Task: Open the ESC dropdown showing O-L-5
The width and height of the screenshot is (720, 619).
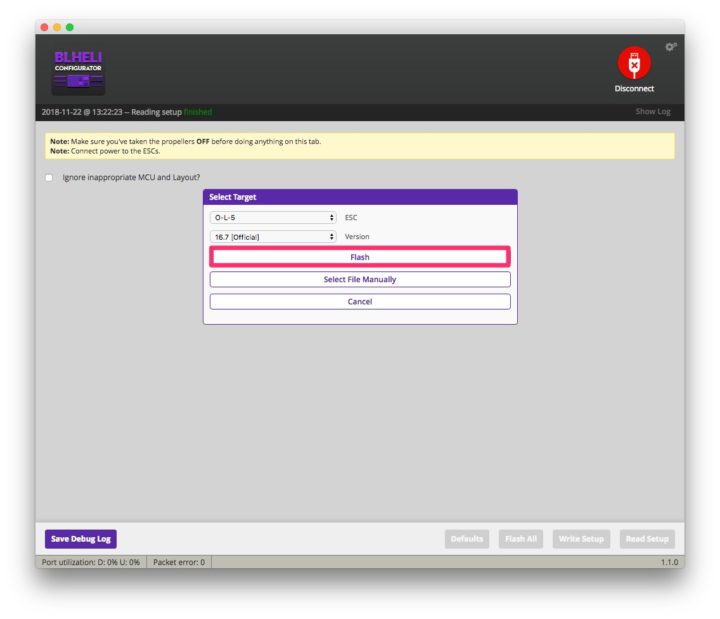Action: click(273, 217)
